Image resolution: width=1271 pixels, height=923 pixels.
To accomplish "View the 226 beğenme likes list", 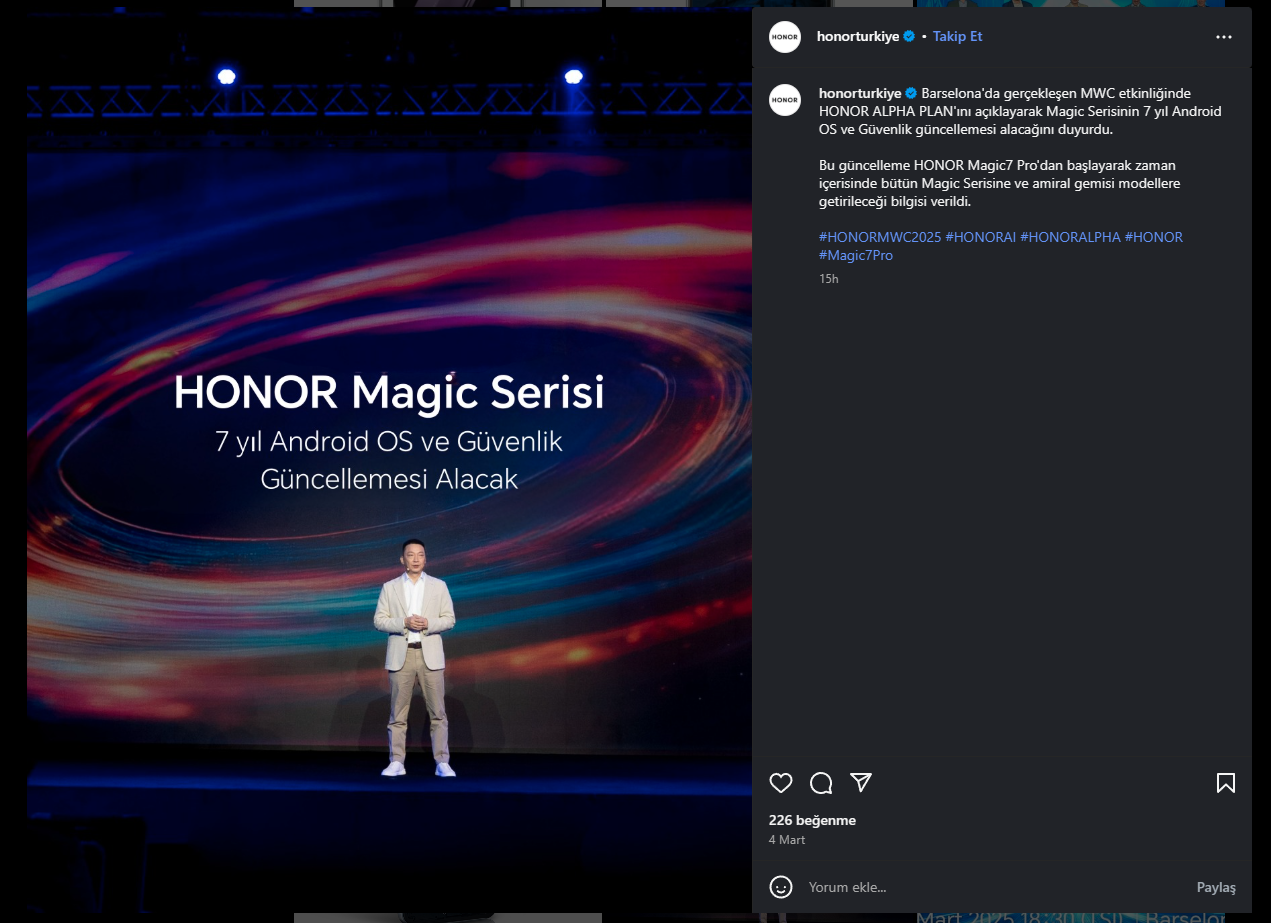I will pyautogui.click(x=812, y=820).
